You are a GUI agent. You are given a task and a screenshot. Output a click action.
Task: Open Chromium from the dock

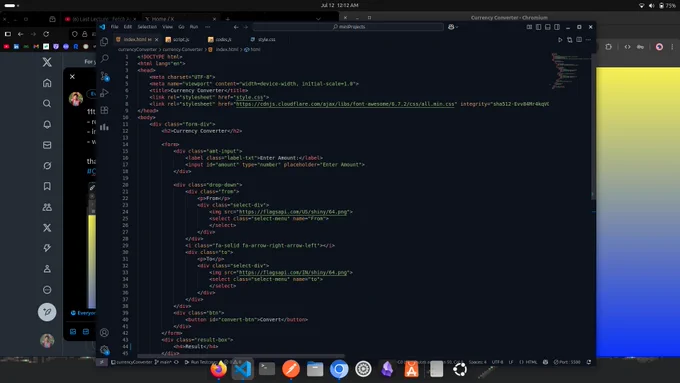point(339,369)
